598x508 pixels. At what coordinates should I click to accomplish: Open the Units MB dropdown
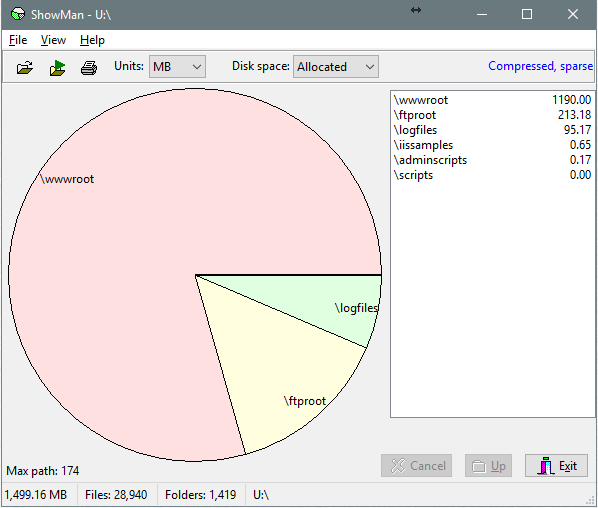point(177,67)
